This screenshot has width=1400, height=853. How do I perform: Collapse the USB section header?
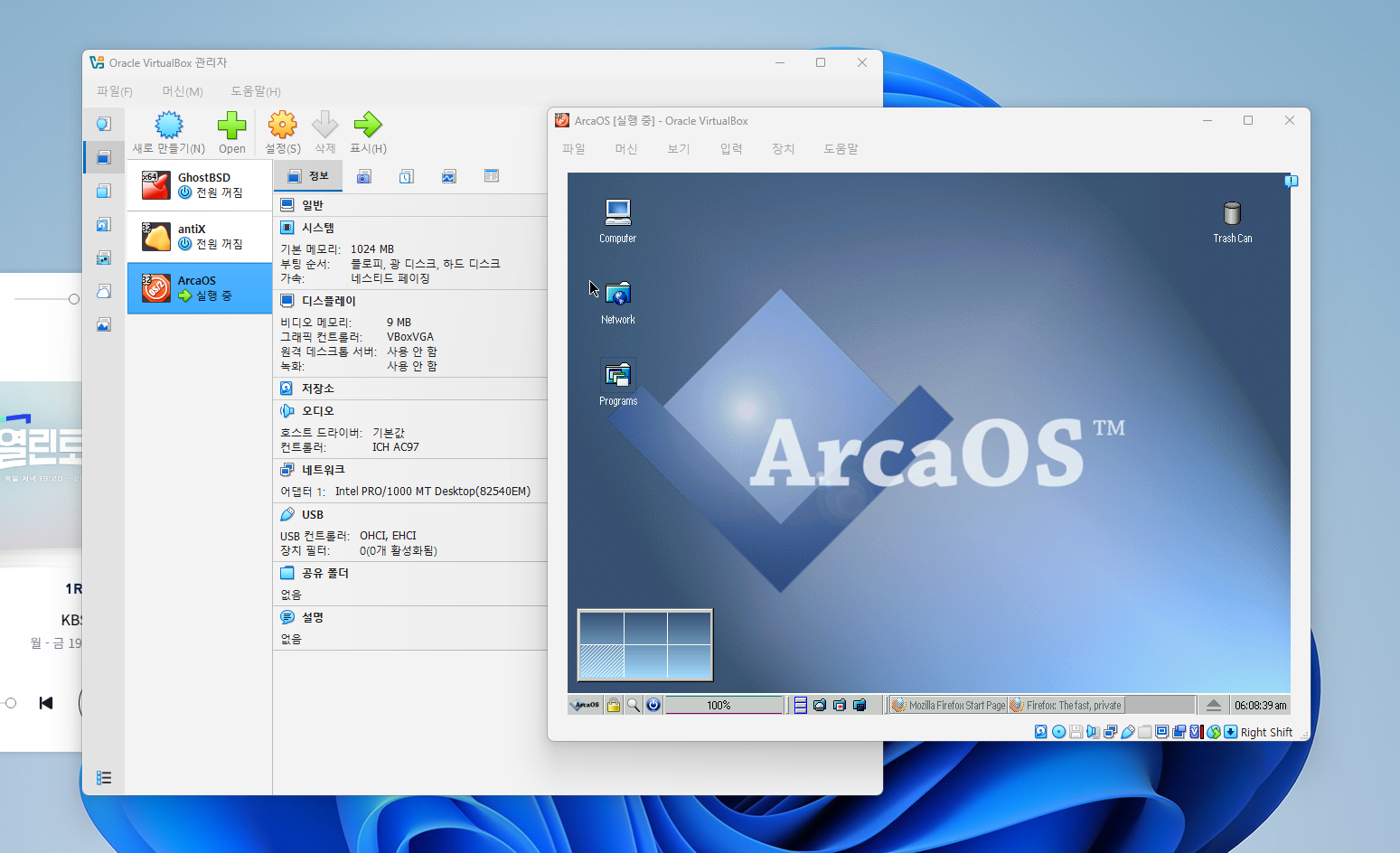(x=410, y=514)
